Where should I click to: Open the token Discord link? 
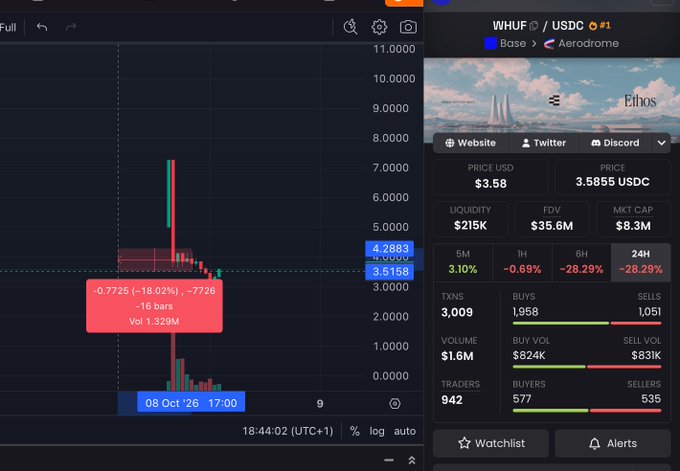pos(615,143)
